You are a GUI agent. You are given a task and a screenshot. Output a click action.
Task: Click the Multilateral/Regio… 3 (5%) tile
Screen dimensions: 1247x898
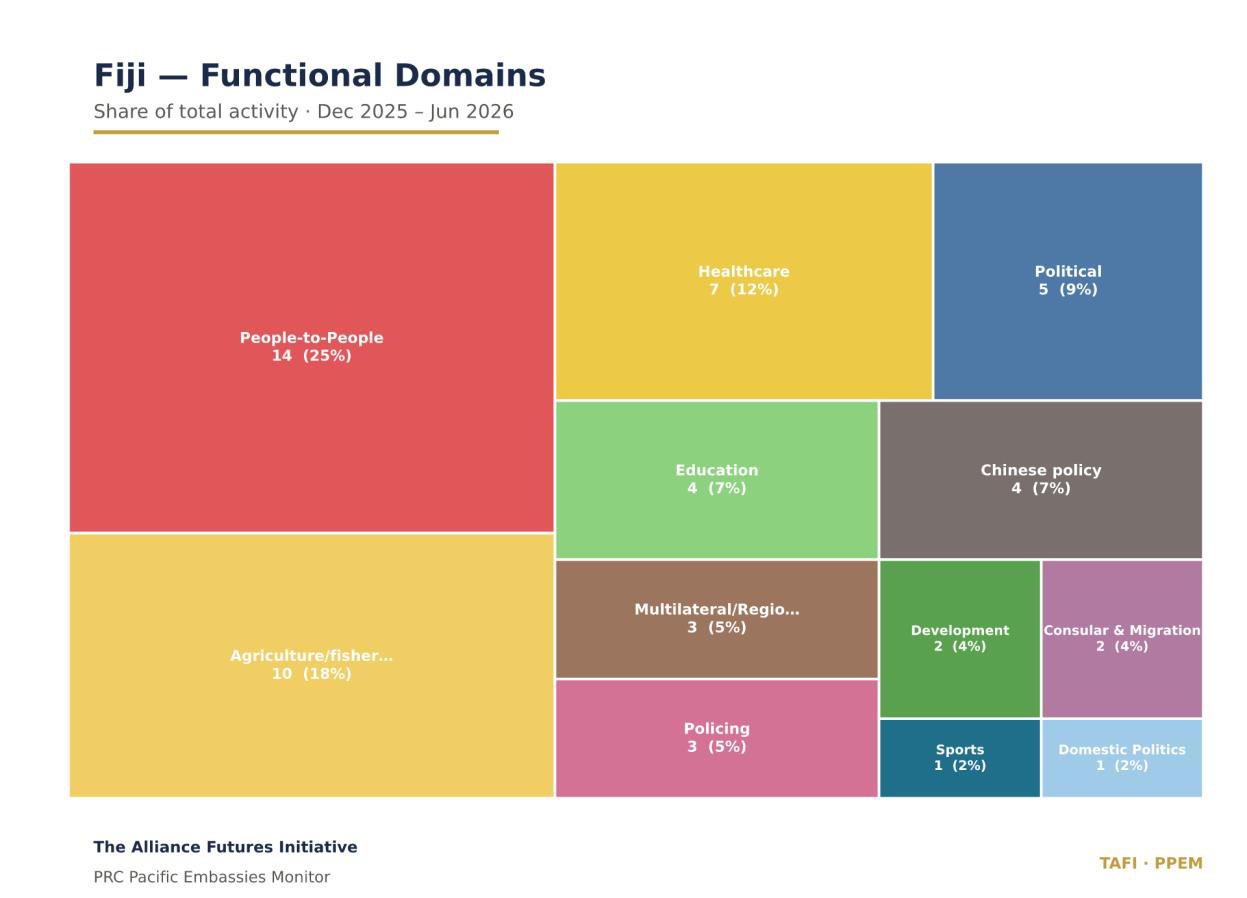717,619
